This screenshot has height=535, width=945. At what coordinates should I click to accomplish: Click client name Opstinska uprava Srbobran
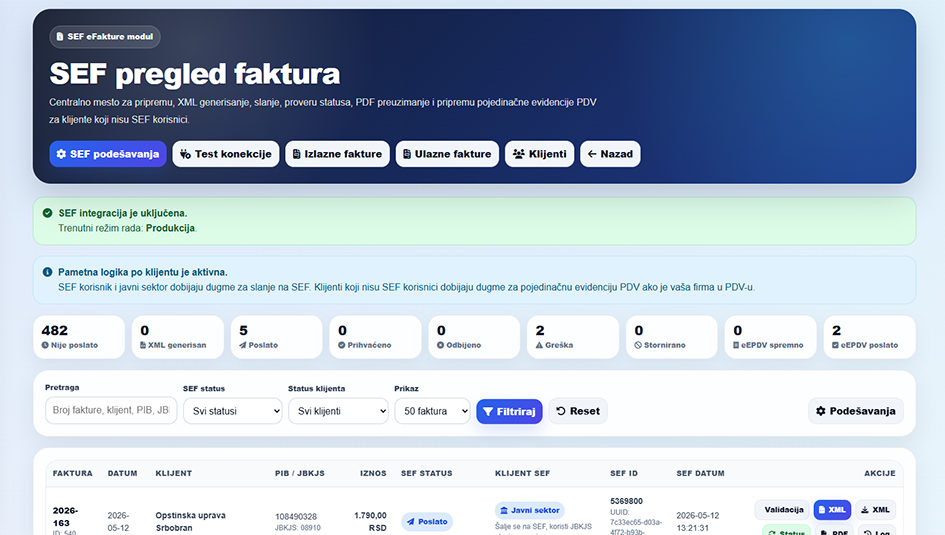190,522
